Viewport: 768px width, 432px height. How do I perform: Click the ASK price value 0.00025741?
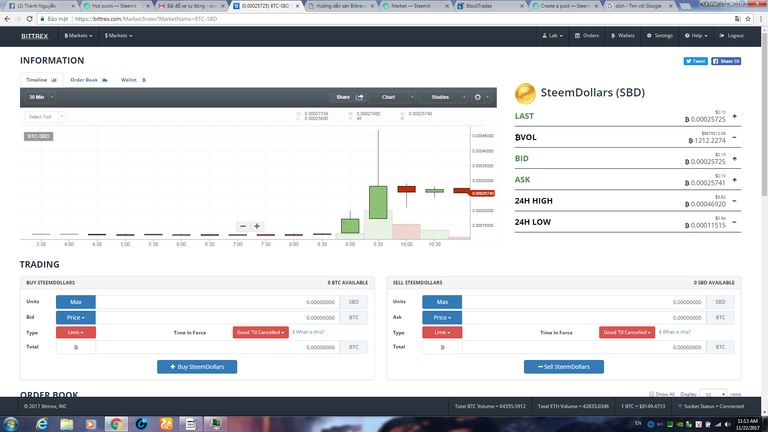[705, 183]
